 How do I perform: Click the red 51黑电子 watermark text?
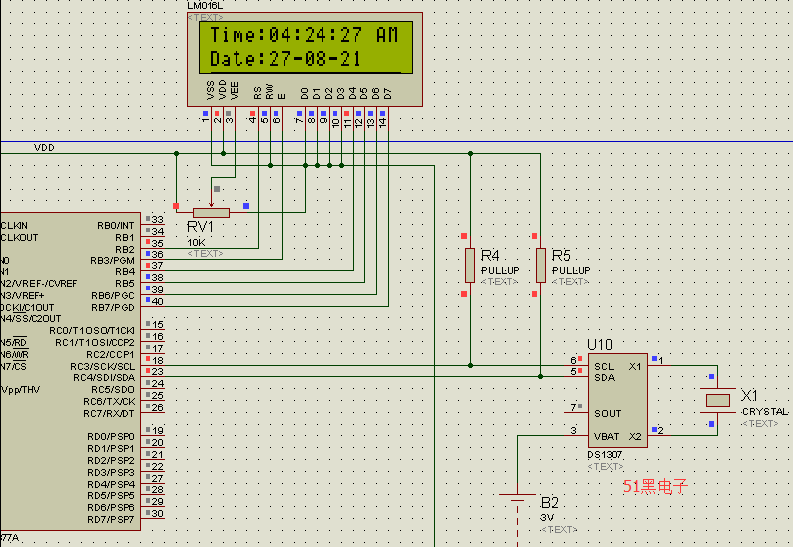click(x=655, y=486)
